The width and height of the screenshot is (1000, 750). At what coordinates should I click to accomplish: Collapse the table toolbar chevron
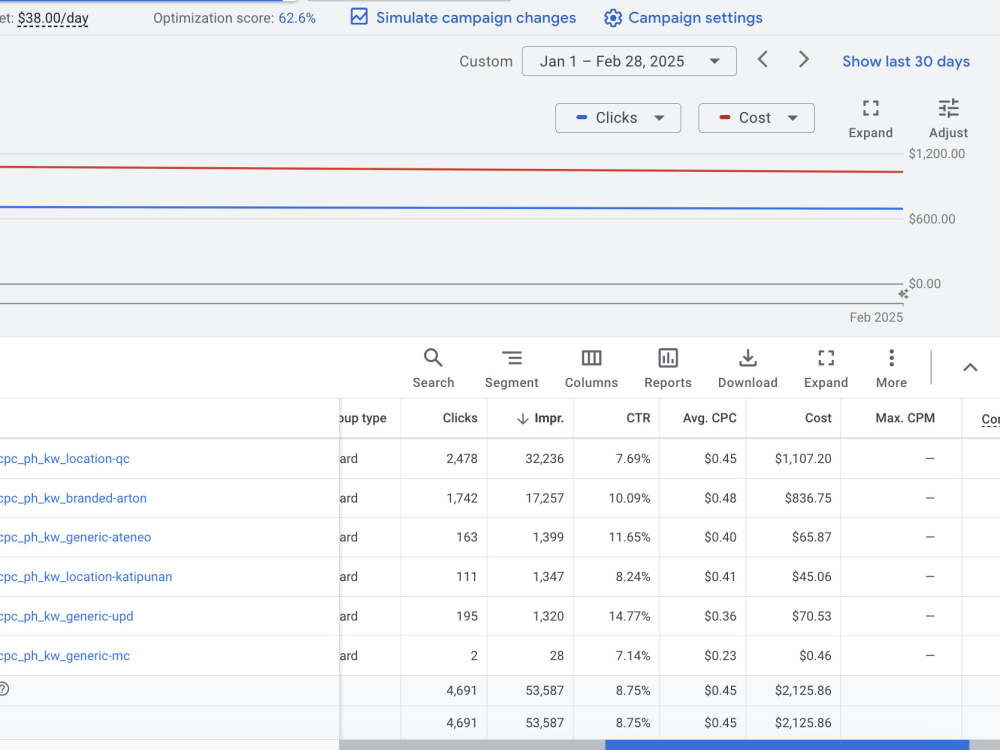click(970, 367)
